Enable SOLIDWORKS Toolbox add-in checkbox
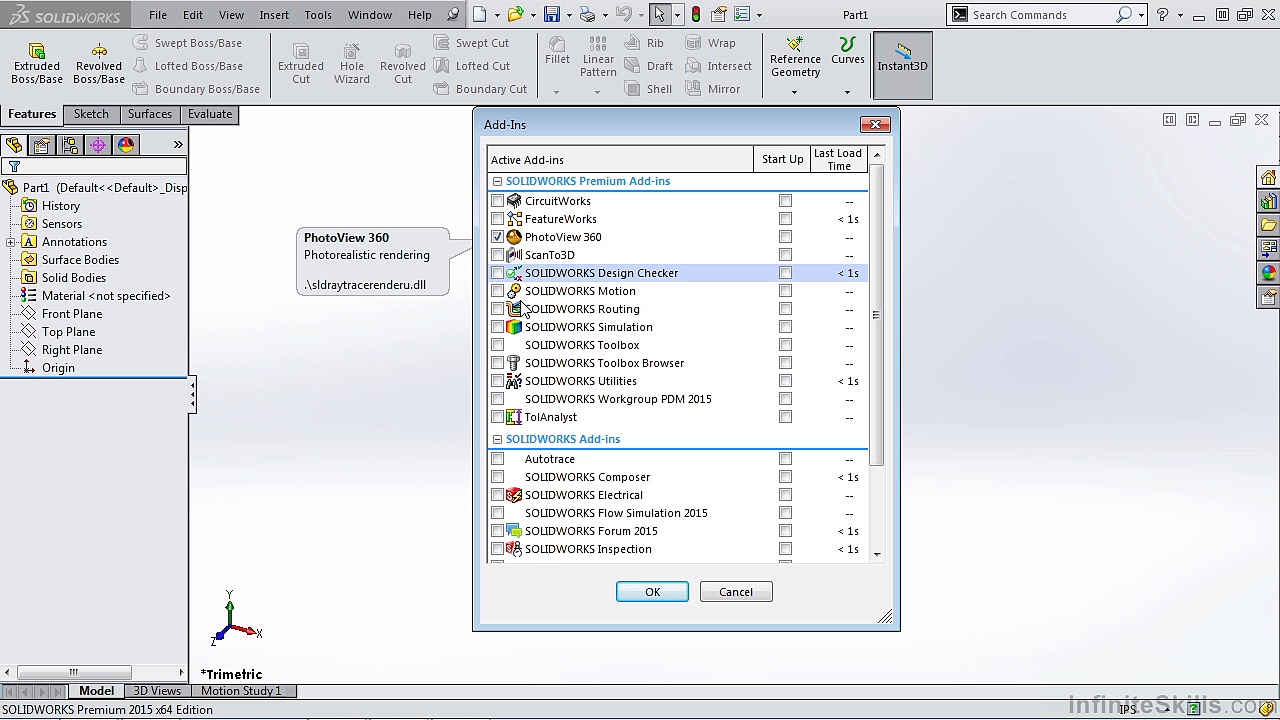This screenshot has width=1280, height=720. pyautogui.click(x=497, y=345)
